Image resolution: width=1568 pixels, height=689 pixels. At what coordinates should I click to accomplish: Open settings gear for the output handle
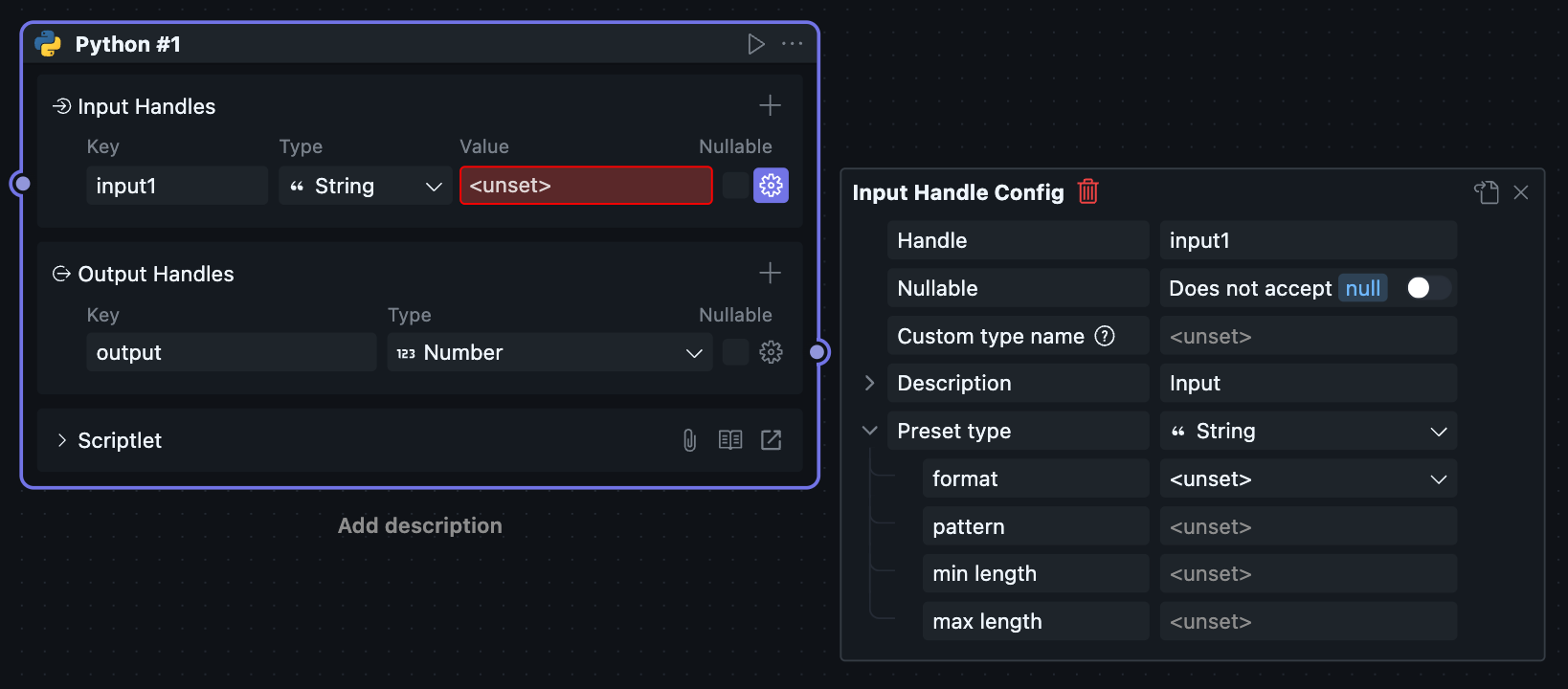tap(771, 352)
